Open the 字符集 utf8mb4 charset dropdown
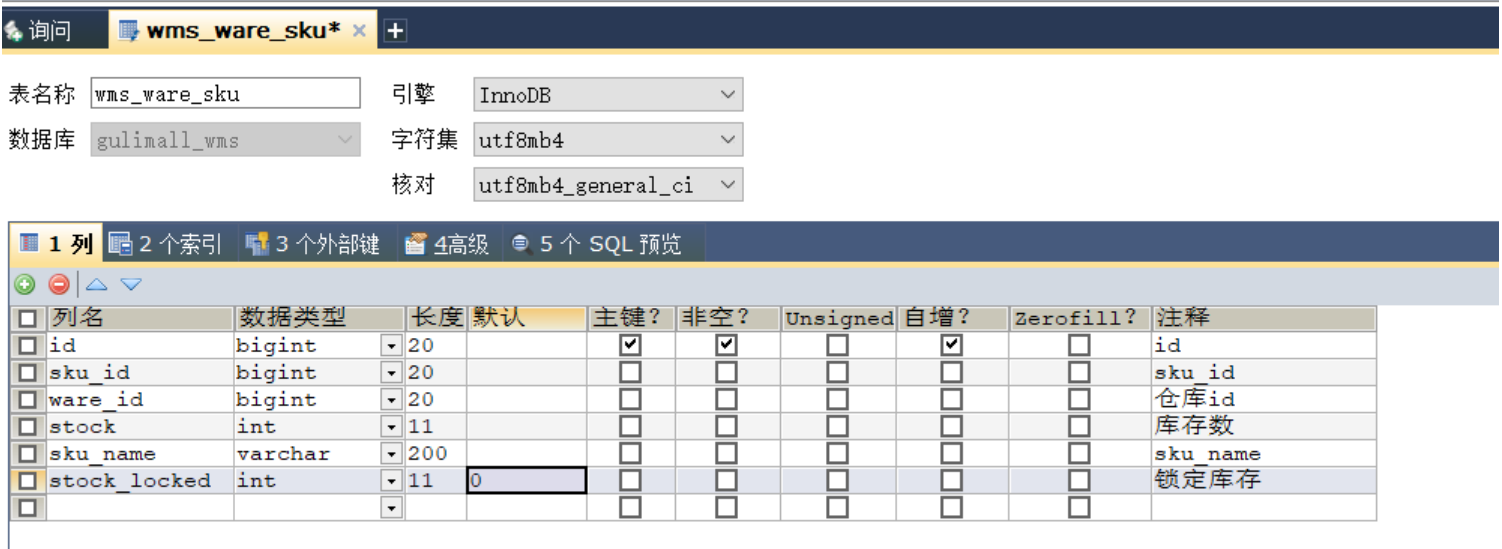 pyautogui.click(x=608, y=140)
